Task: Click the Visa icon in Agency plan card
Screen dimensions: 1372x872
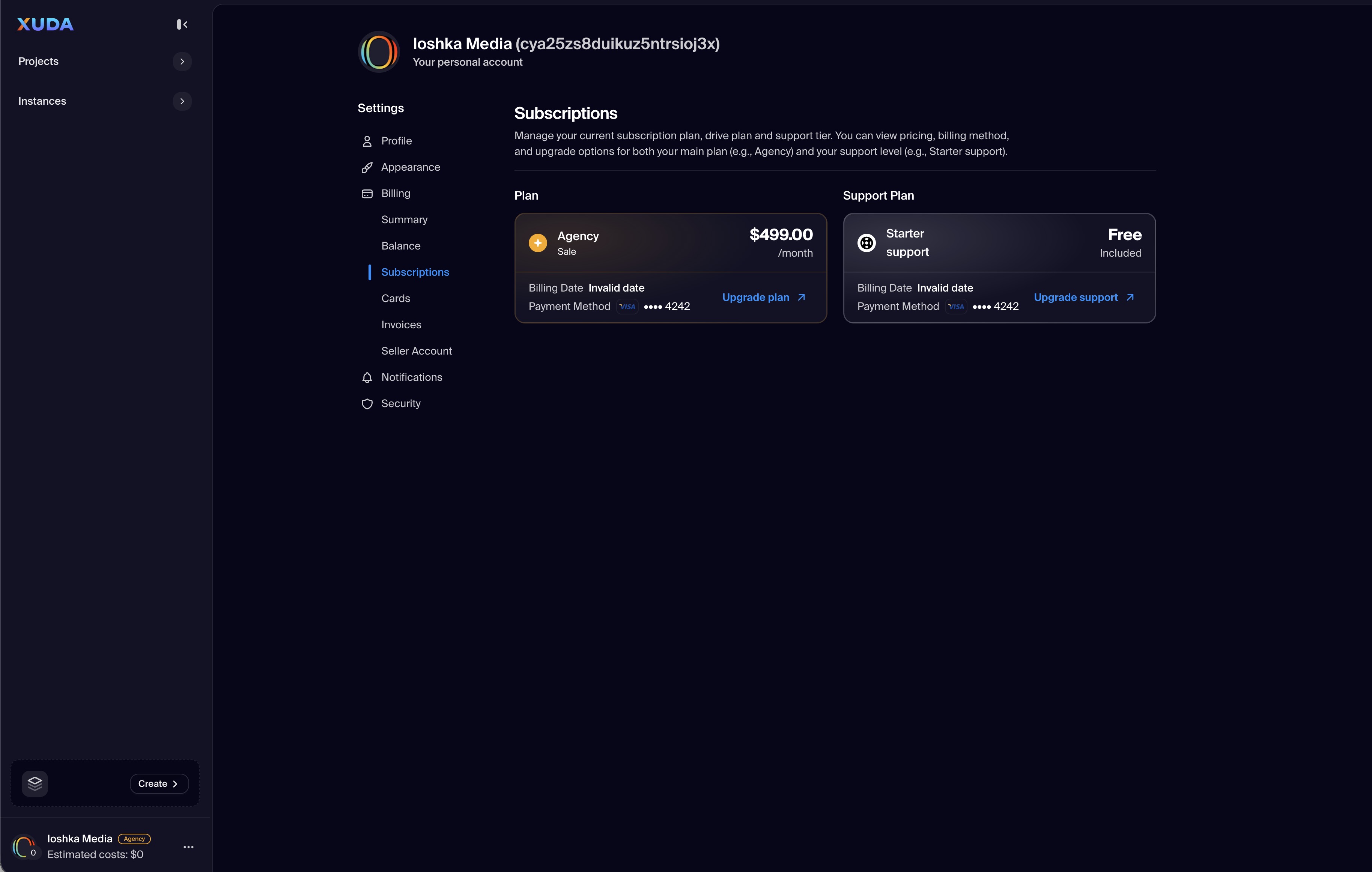Action: coord(627,307)
